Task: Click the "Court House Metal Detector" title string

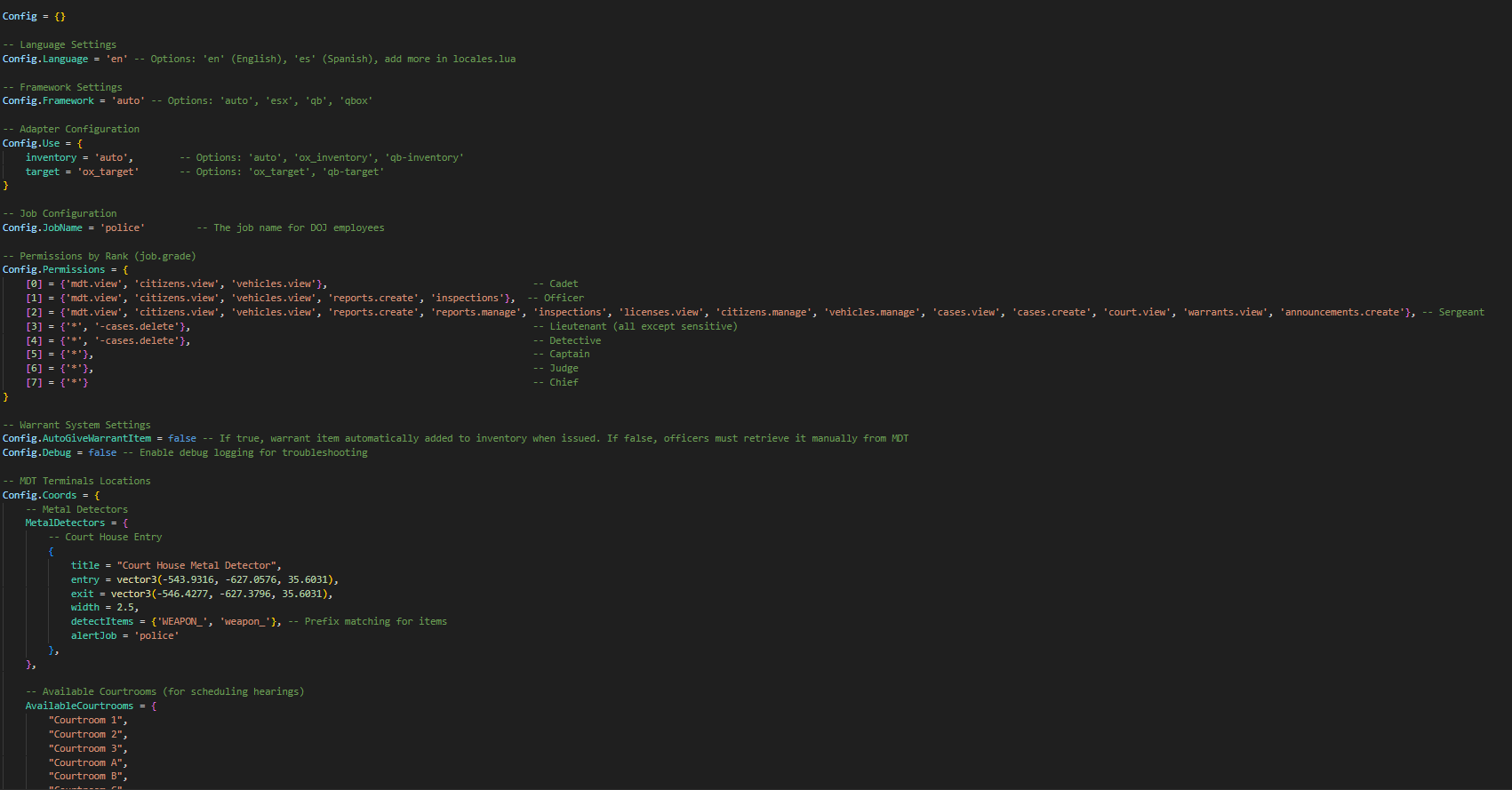Action: [x=198, y=565]
